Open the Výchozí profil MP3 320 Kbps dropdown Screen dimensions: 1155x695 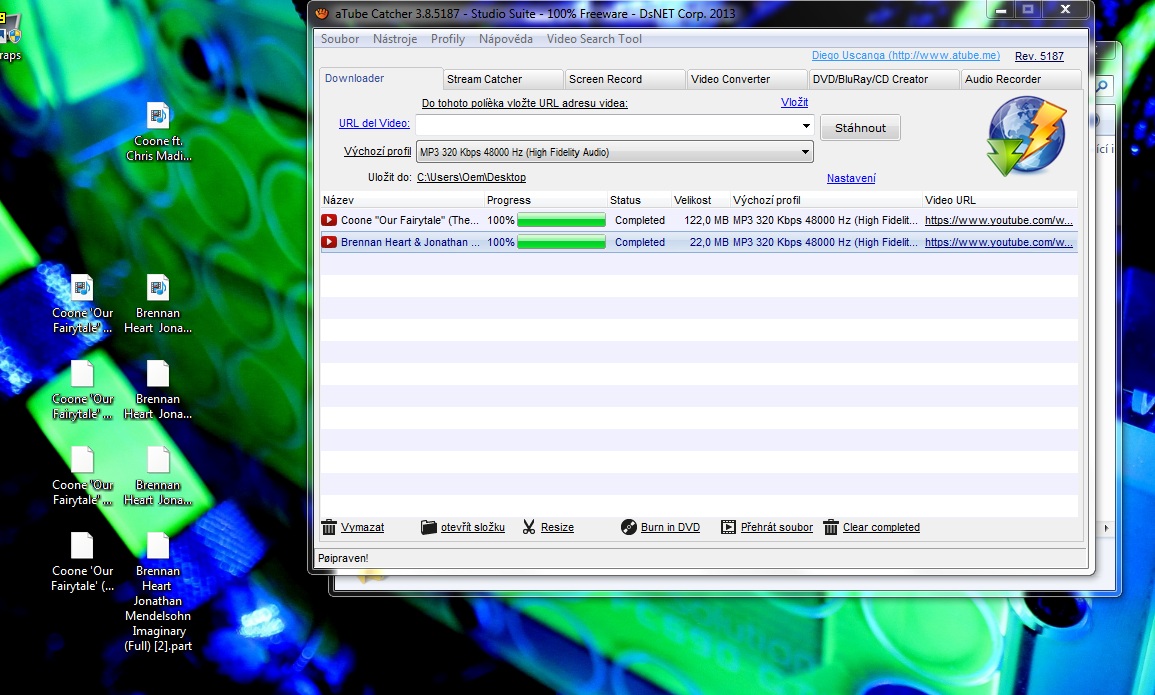614,152
